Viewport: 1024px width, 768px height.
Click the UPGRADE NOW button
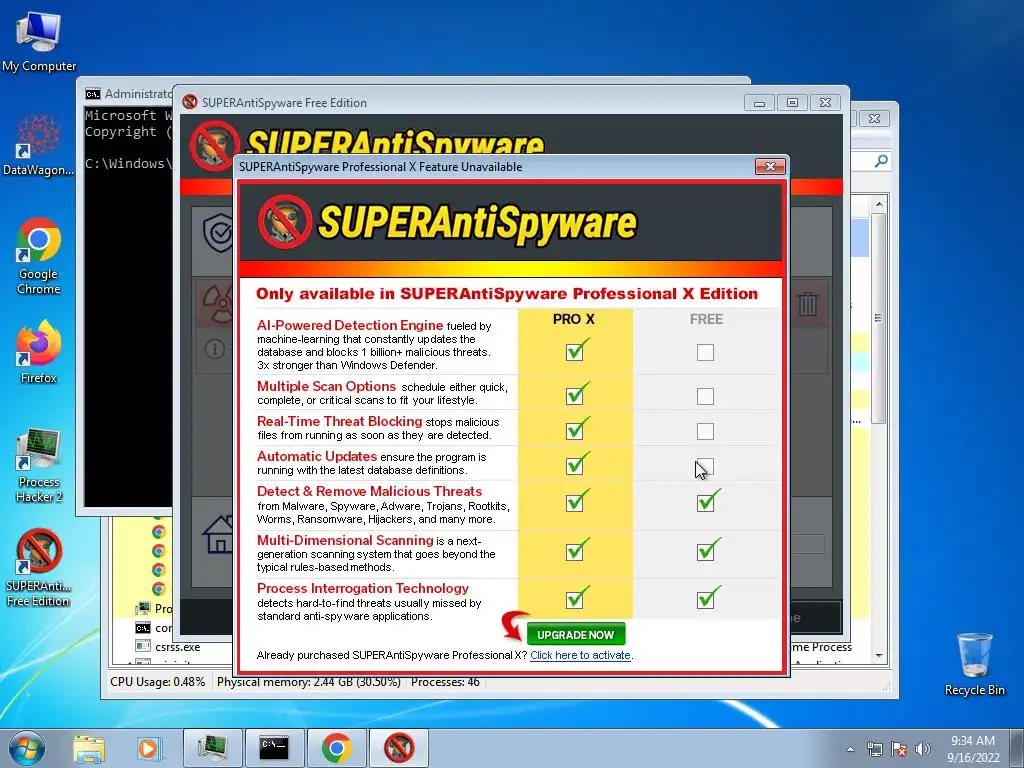[x=575, y=634]
